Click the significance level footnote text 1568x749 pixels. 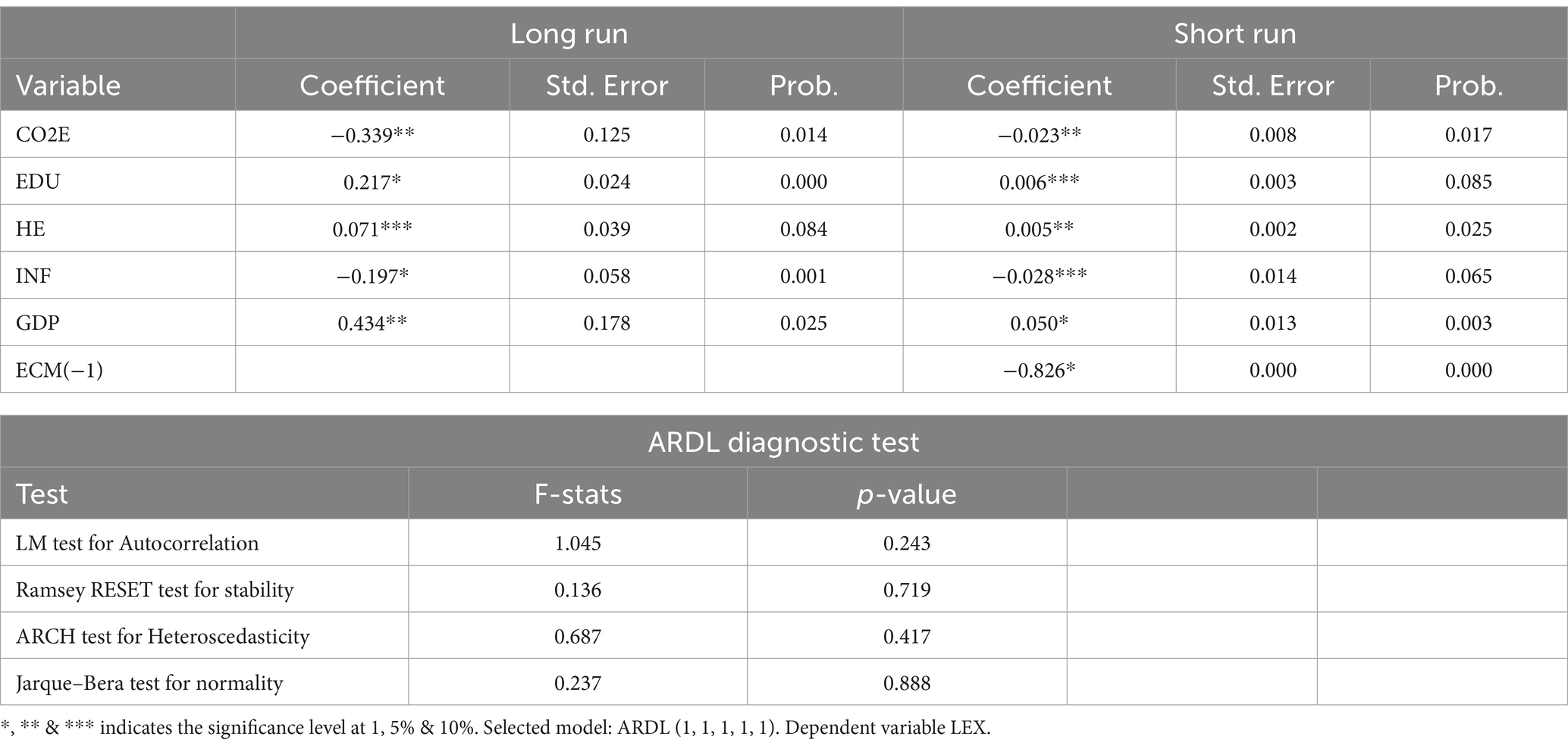(x=496, y=728)
